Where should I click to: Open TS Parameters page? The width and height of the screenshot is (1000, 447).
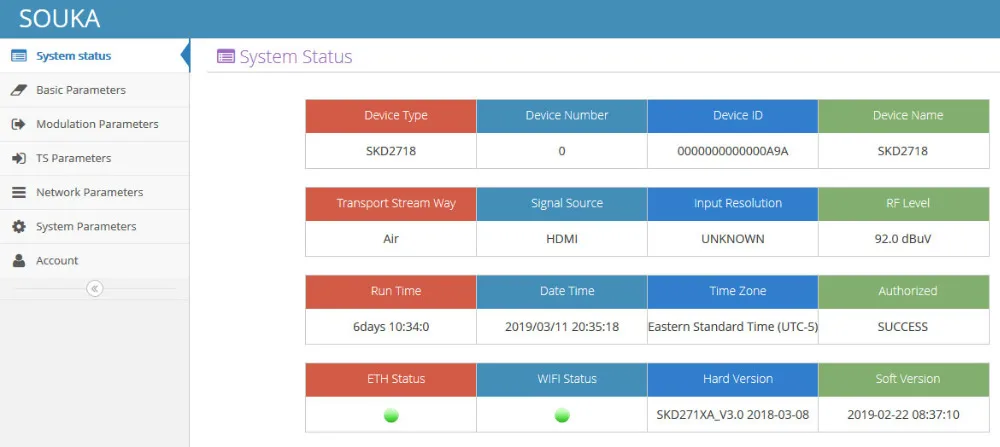(x=94, y=158)
